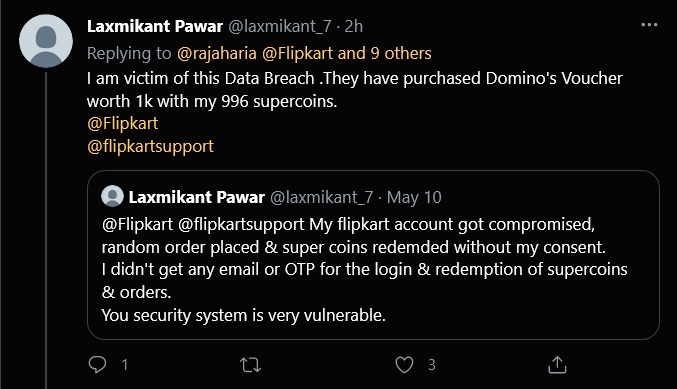Retweet this post using the retweet icon
Viewport: 677px width, 389px height.
[x=250, y=365]
